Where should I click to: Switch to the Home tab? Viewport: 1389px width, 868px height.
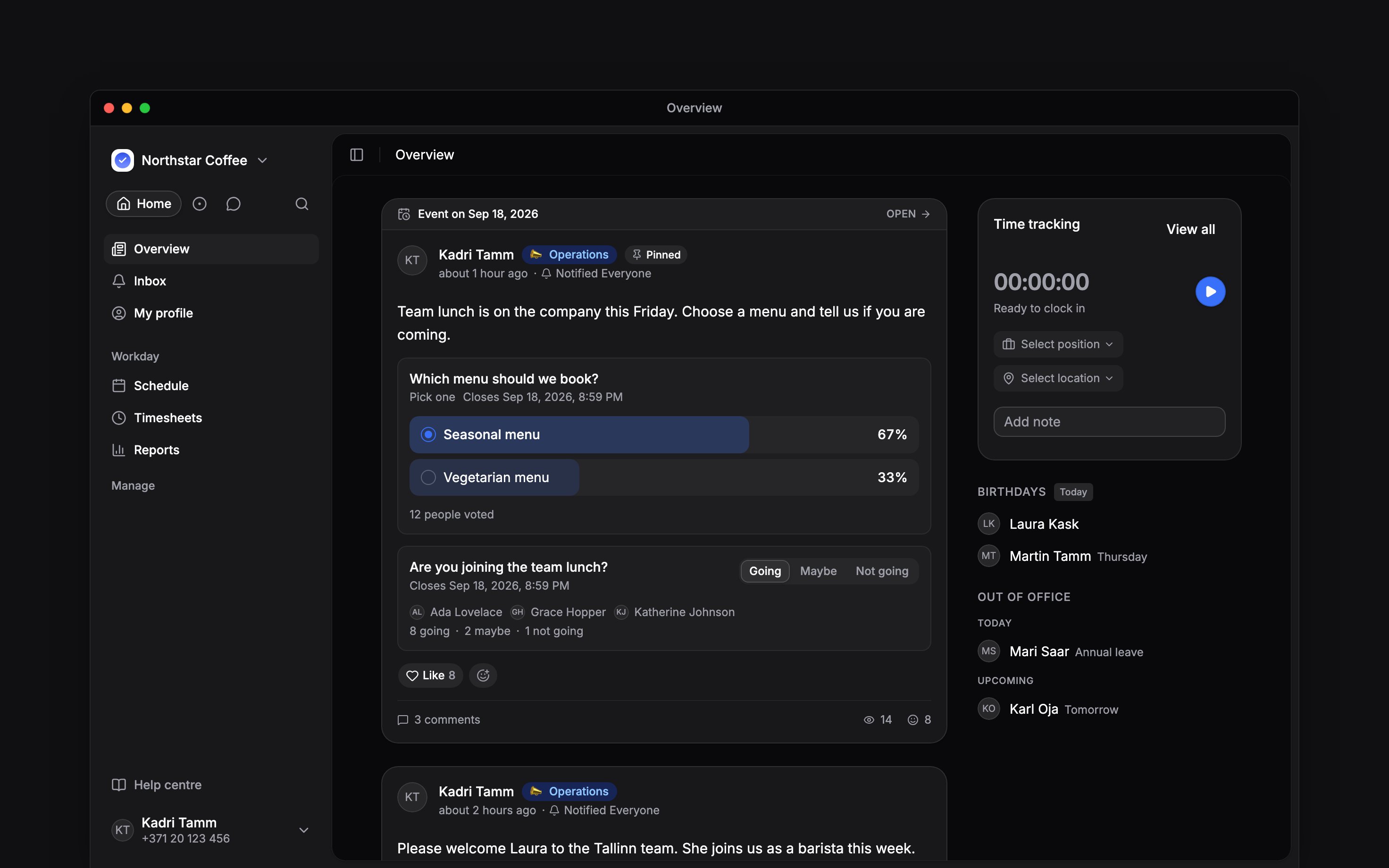pos(143,204)
